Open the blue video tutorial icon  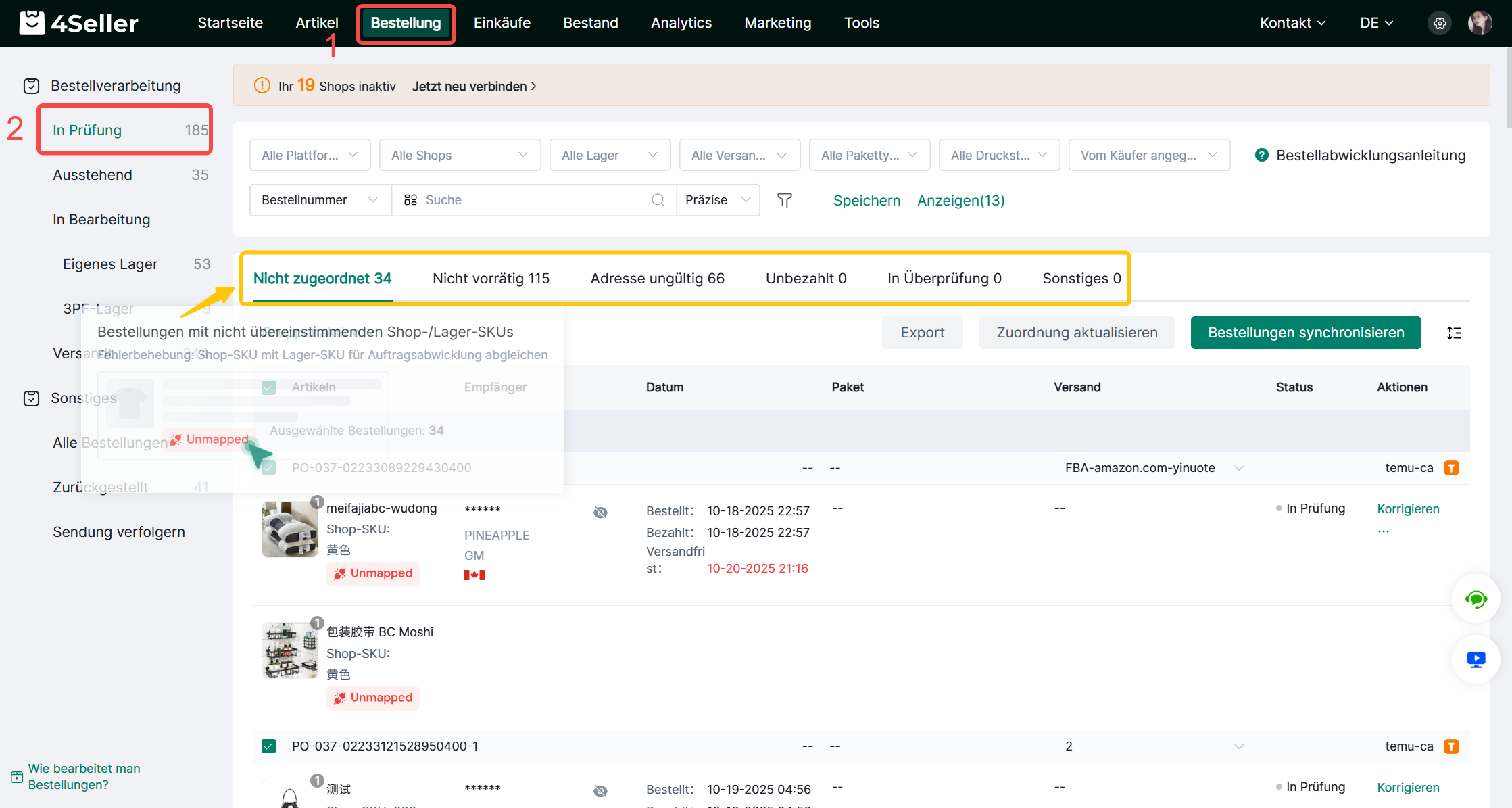tap(1476, 660)
